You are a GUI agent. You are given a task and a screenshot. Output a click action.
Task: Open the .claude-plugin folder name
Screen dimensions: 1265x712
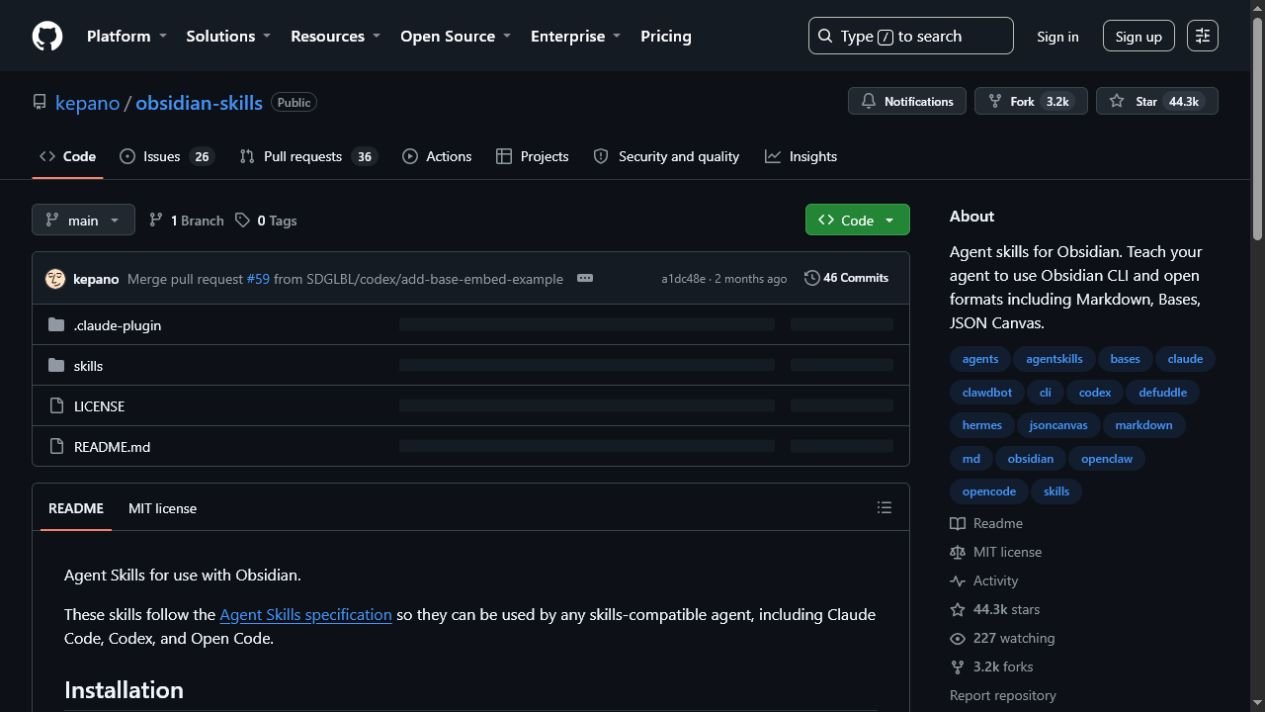117,325
